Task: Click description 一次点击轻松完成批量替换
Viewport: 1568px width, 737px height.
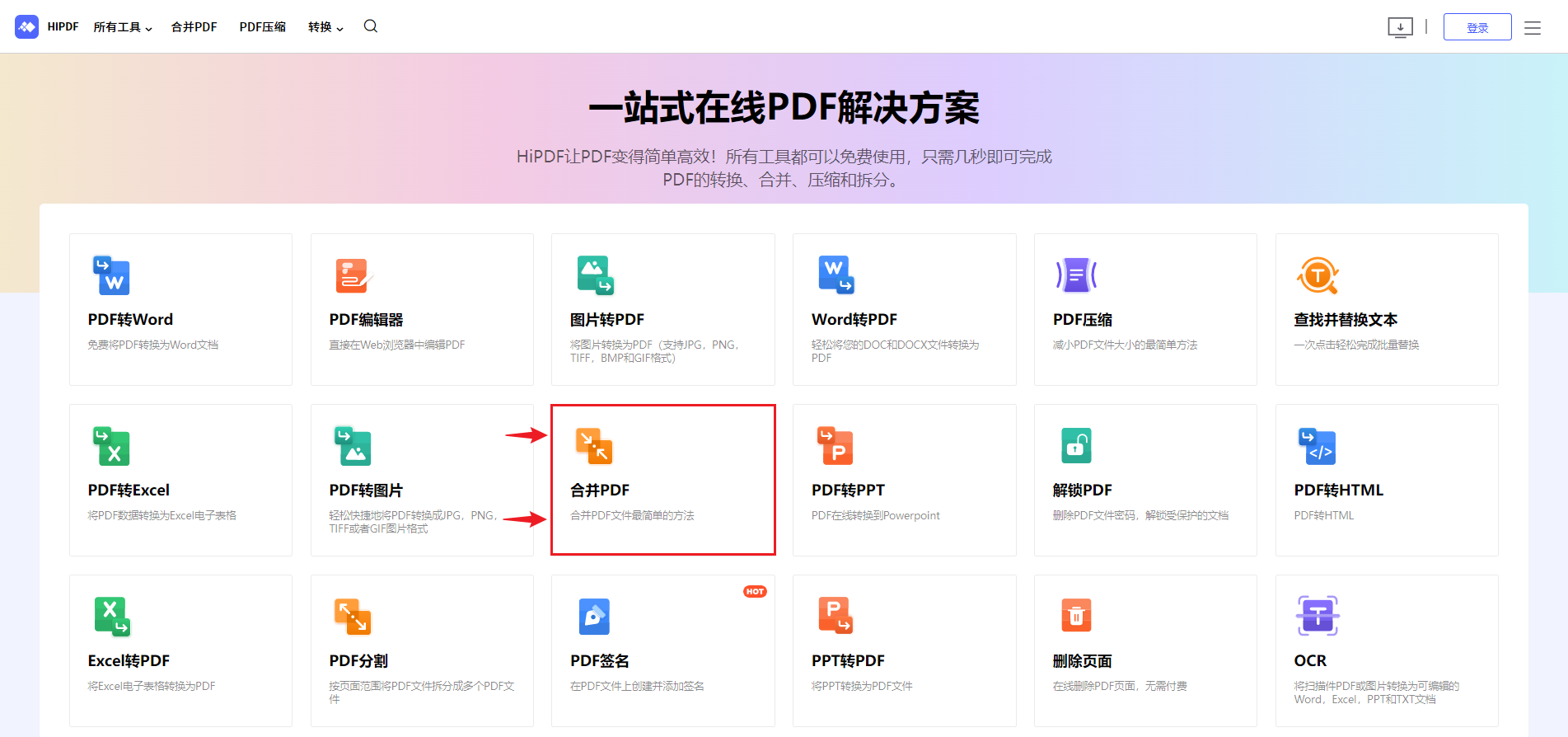Action: point(1356,345)
